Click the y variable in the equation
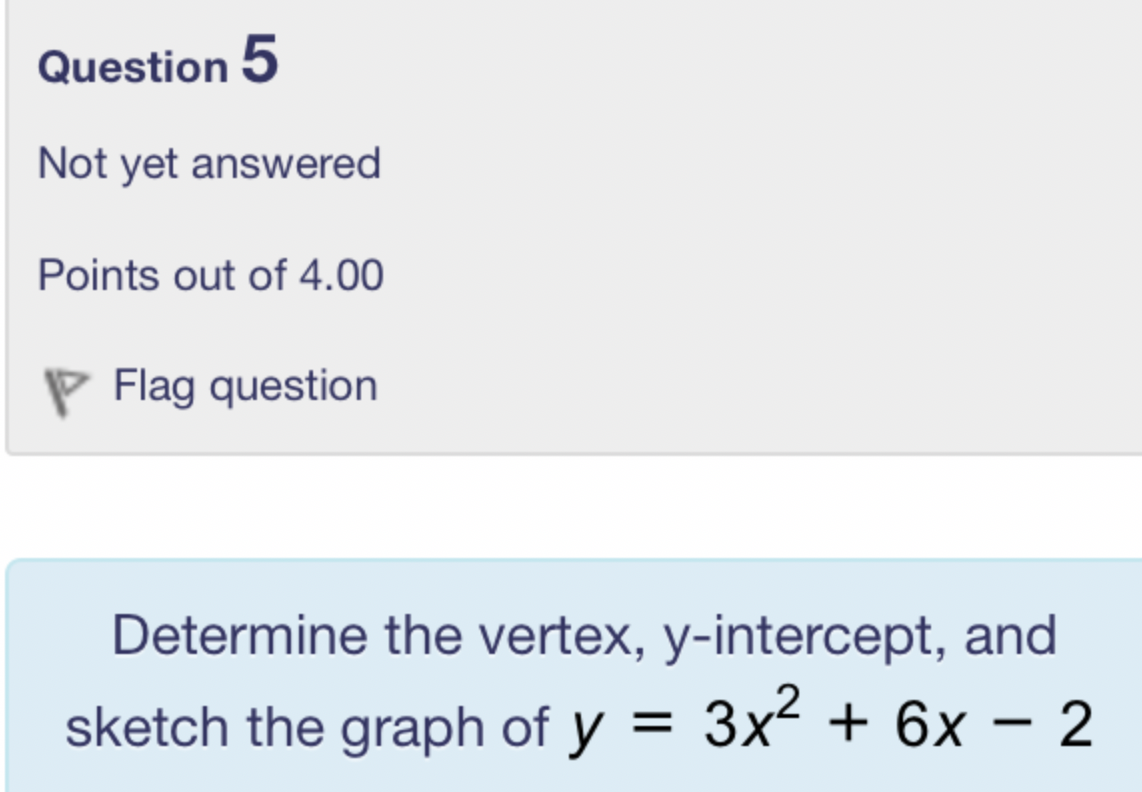The height and width of the screenshot is (792, 1142). tap(583, 729)
